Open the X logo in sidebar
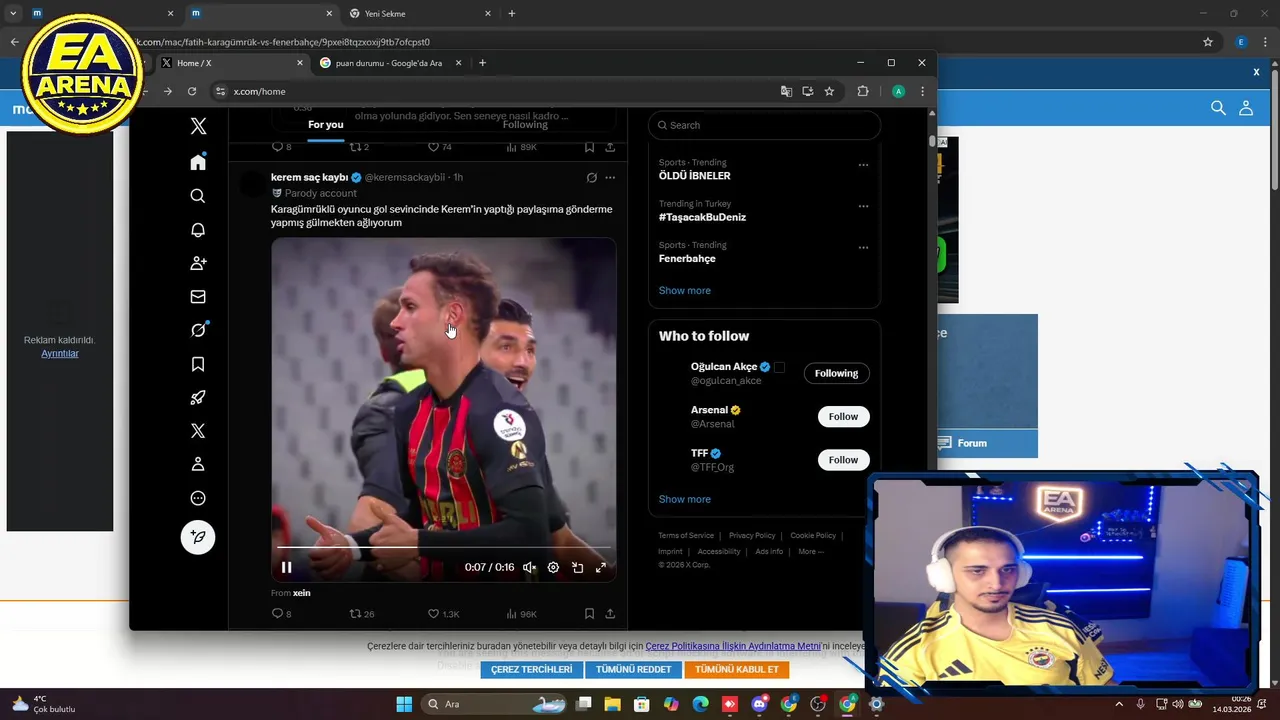Screen dimensions: 1280x720 click(198, 126)
